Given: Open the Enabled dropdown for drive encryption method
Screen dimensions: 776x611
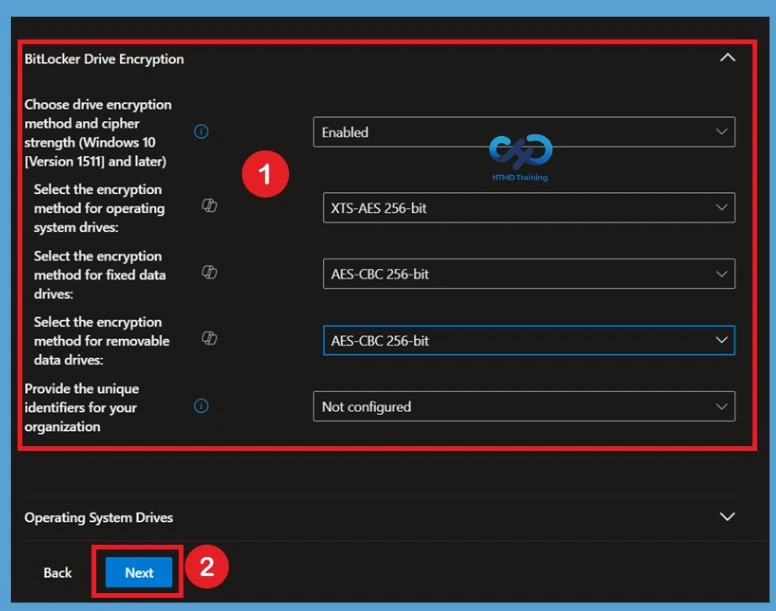Looking at the screenshot, I should (524, 132).
